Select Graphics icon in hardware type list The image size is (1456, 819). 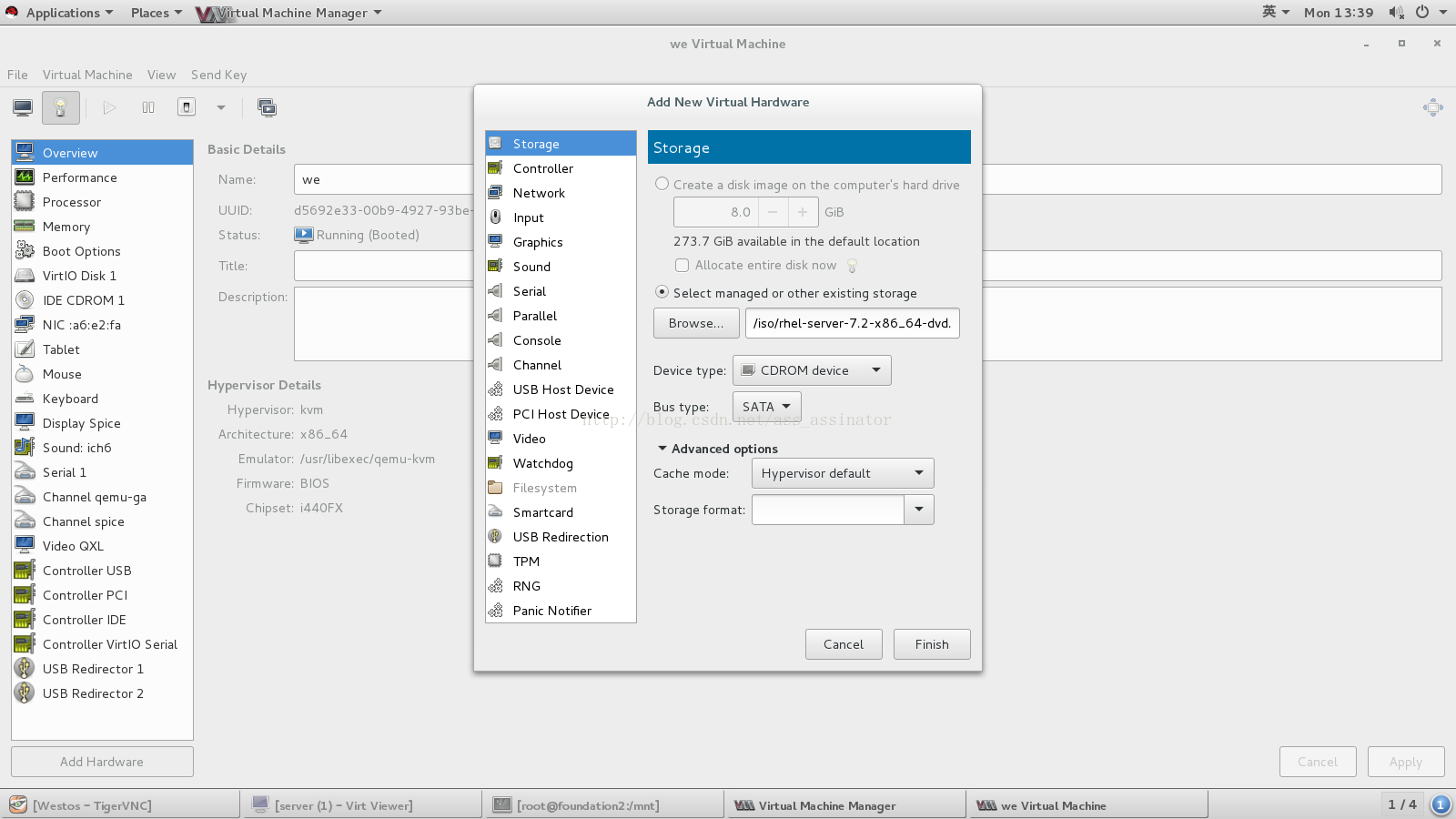pyautogui.click(x=496, y=241)
